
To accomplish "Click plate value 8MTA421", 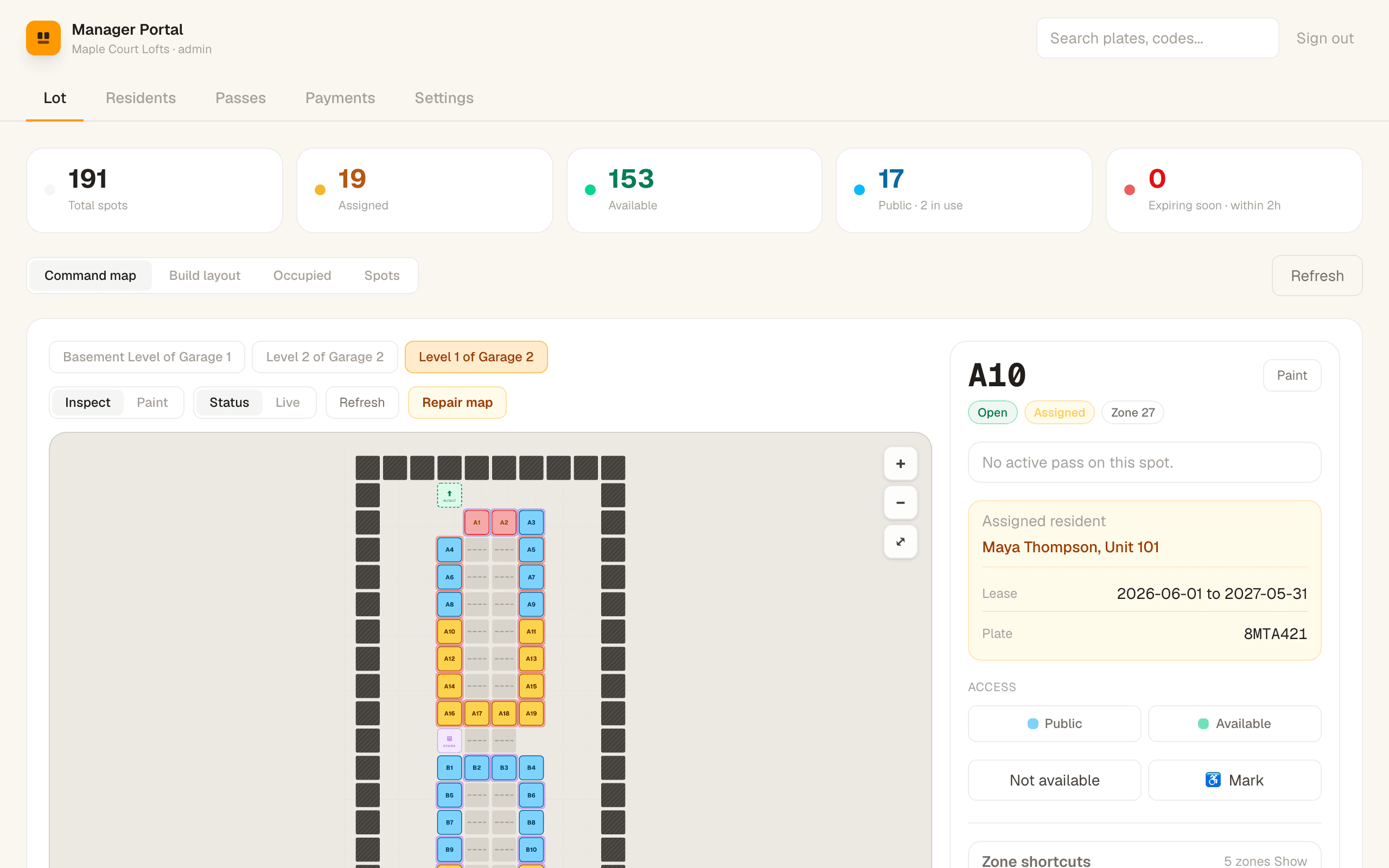I will [x=1275, y=634].
